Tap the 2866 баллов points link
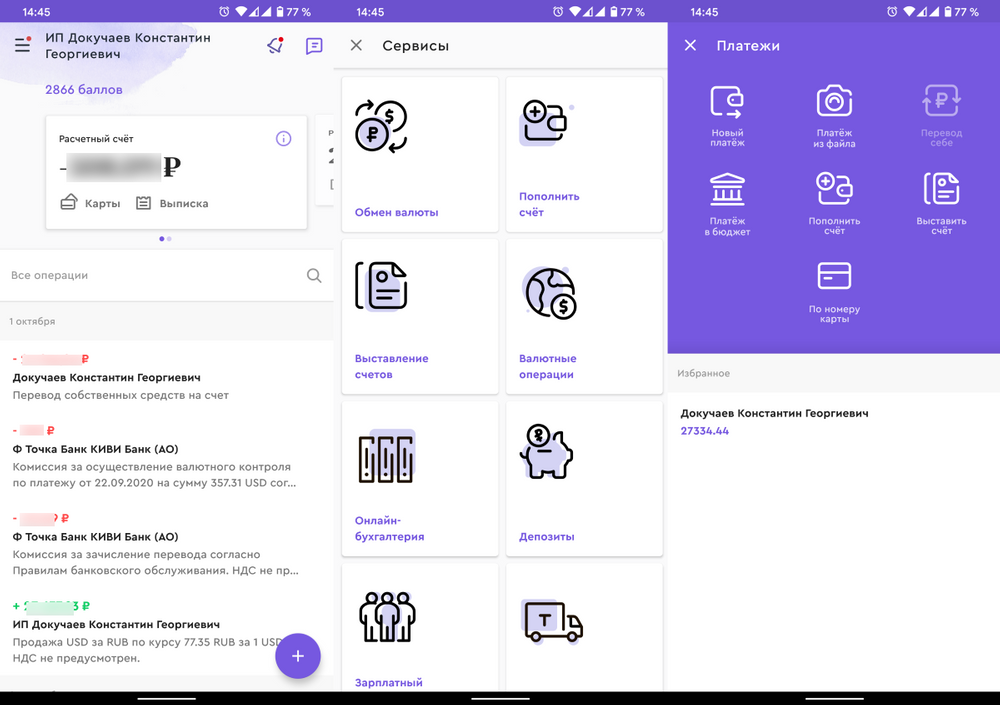 click(x=84, y=90)
